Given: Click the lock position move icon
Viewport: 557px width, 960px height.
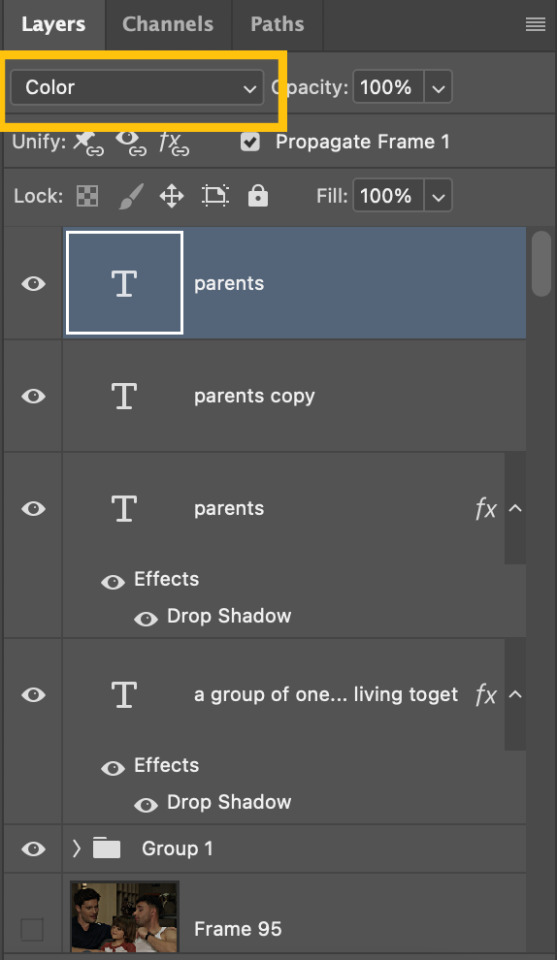Looking at the screenshot, I should click(x=171, y=197).
